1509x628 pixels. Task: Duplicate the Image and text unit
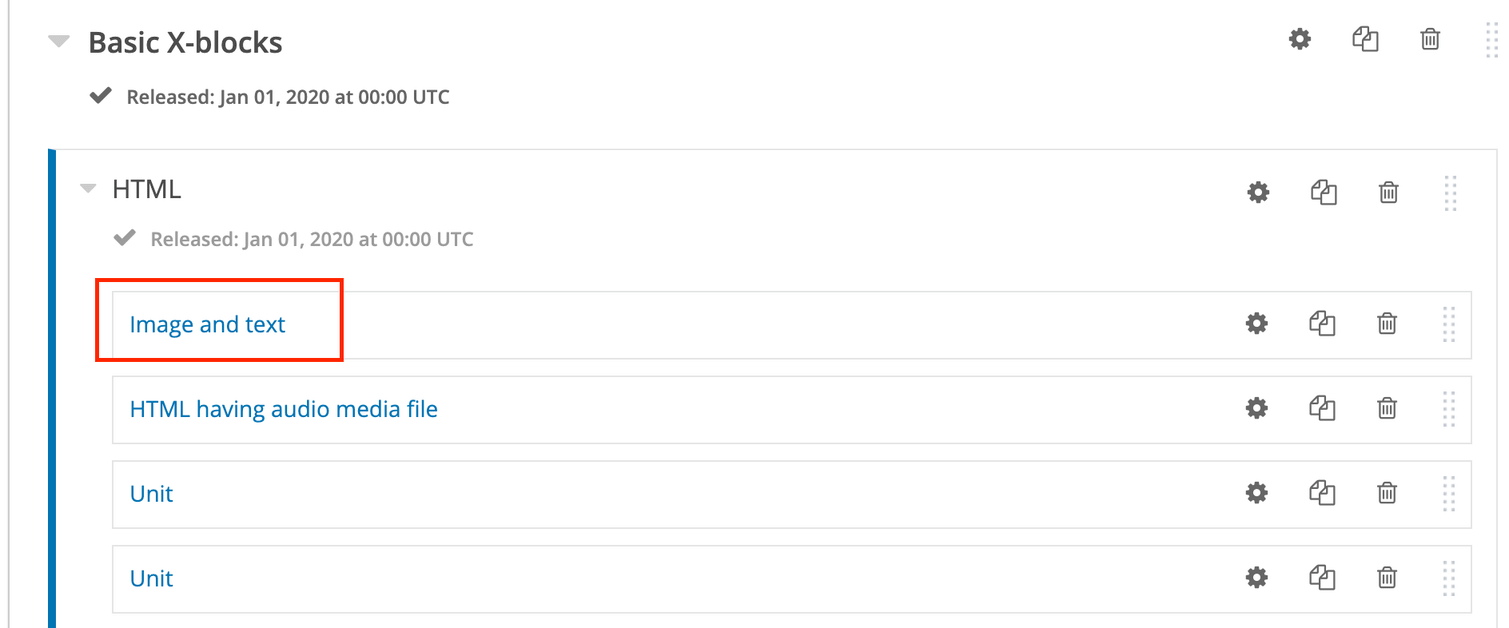coord(1322,323)
